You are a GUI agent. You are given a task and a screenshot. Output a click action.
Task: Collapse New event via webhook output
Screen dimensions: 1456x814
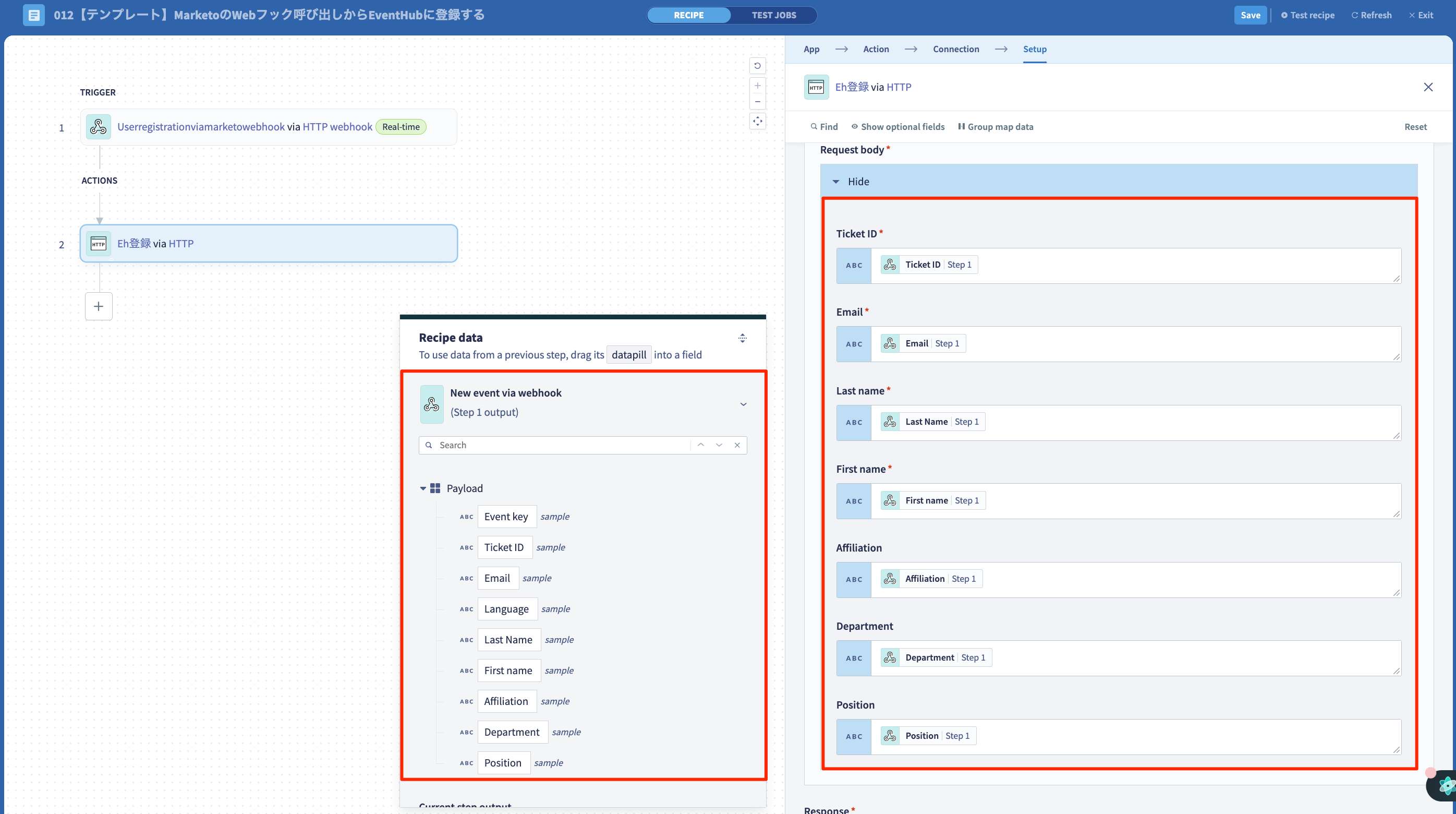(x=743, y=404)
